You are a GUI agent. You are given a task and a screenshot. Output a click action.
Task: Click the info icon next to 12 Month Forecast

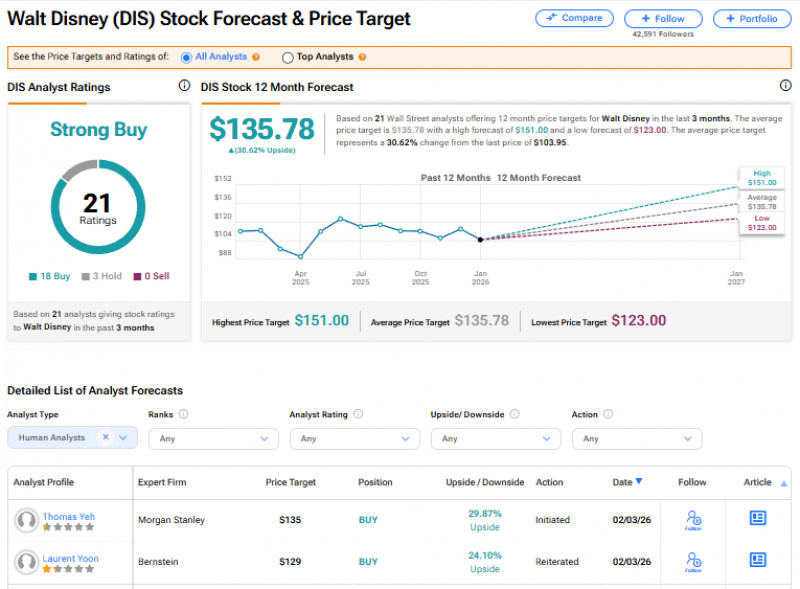click(785, 86)
